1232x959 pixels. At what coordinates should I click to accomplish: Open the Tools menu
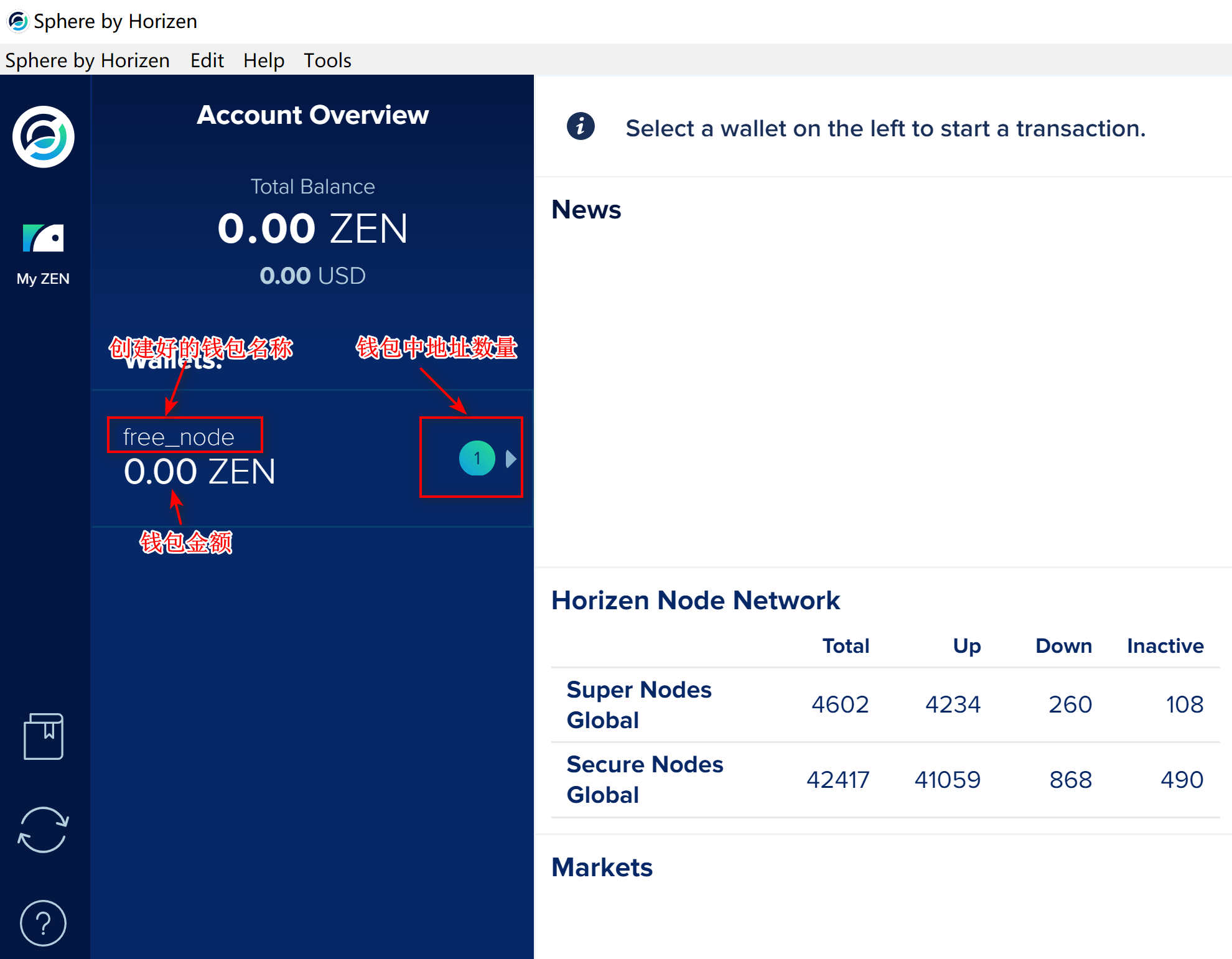327,60
